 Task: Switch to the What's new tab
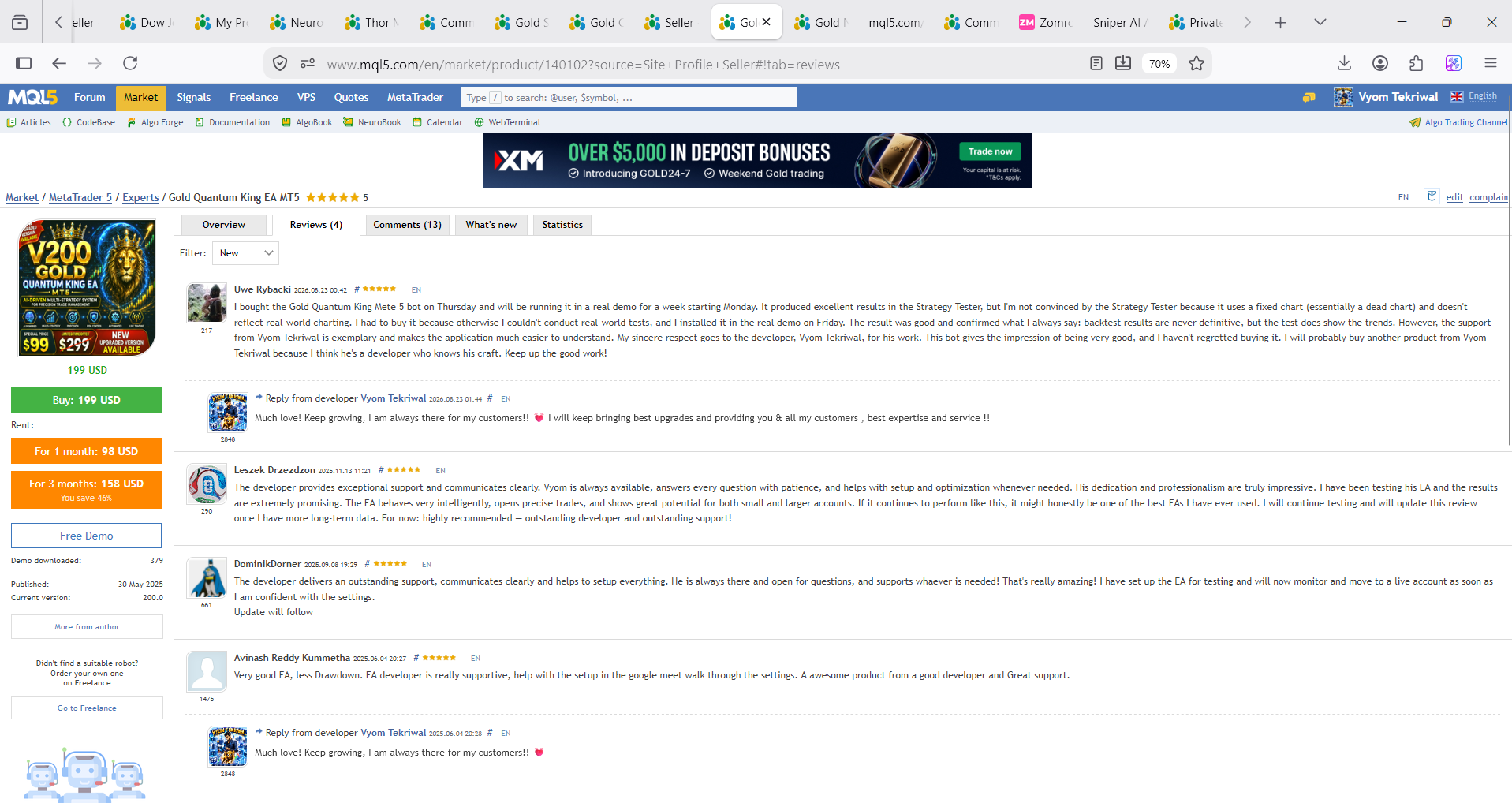point(491,225)
